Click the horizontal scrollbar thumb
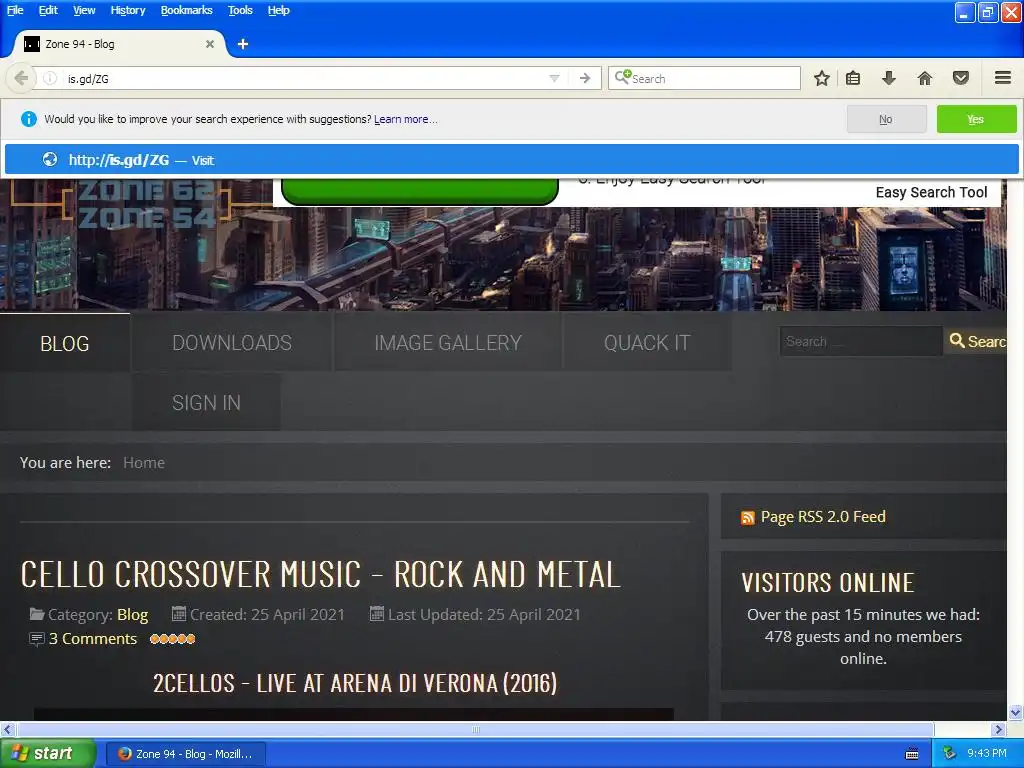 point(475,729)
